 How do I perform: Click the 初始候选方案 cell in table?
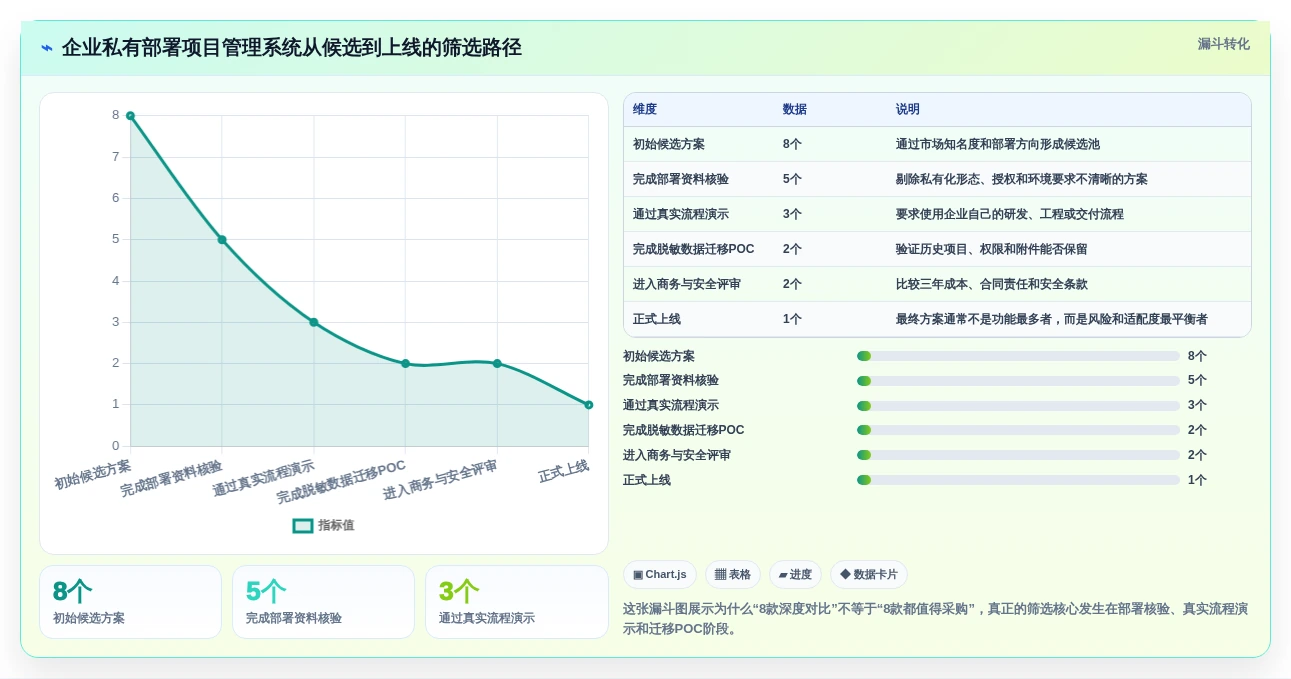coord(669,145)
